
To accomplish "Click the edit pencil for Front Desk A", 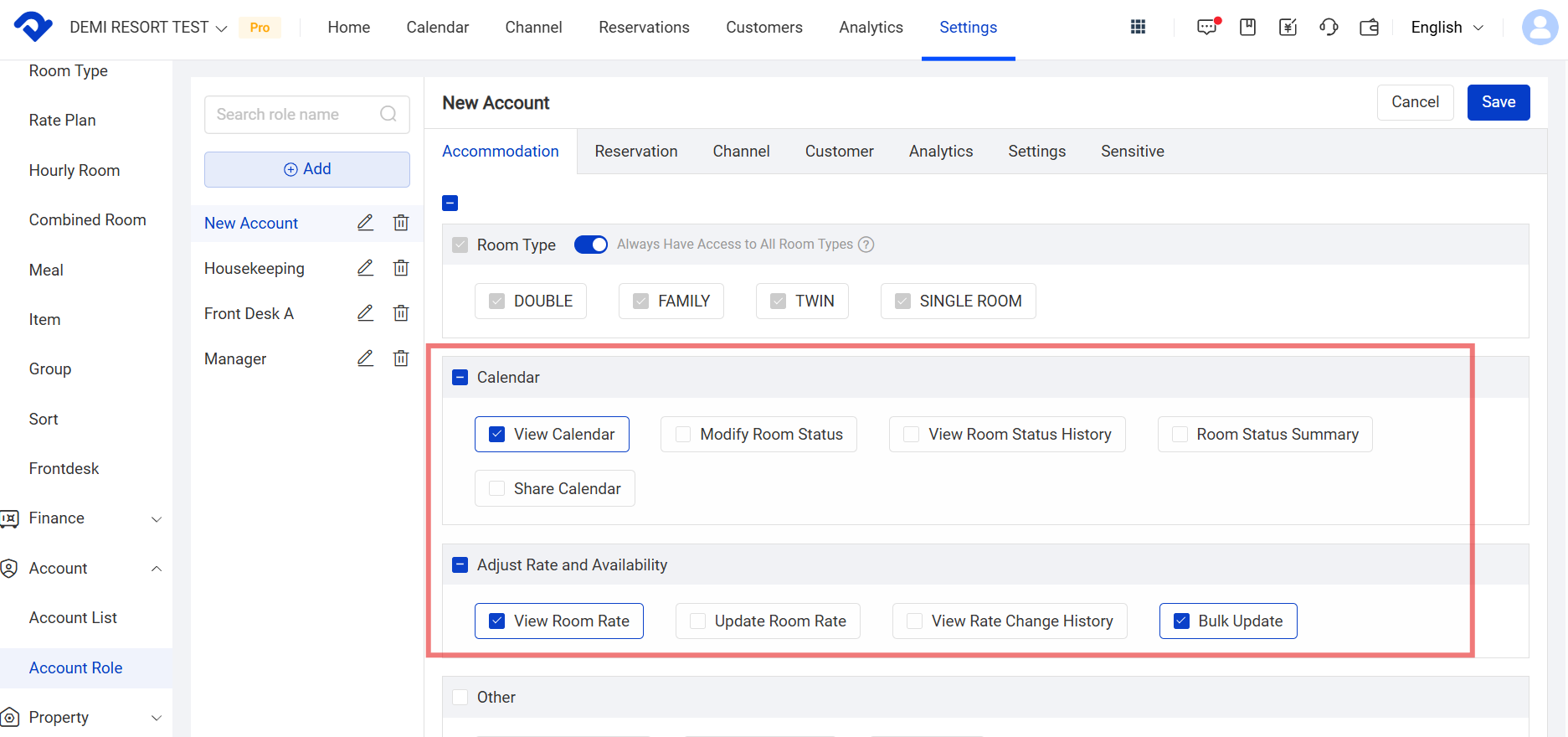I will [365, 313].
